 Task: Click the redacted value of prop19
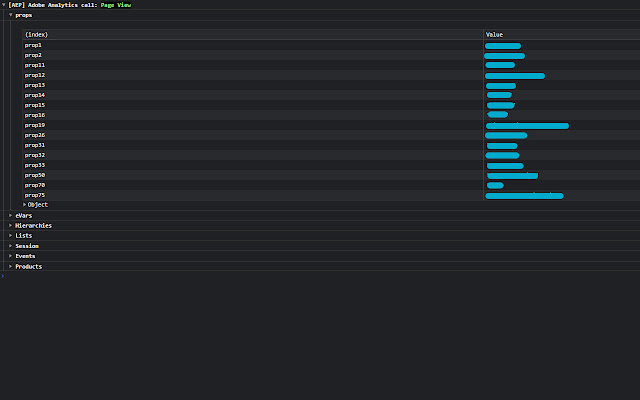(x=527, y=126)
